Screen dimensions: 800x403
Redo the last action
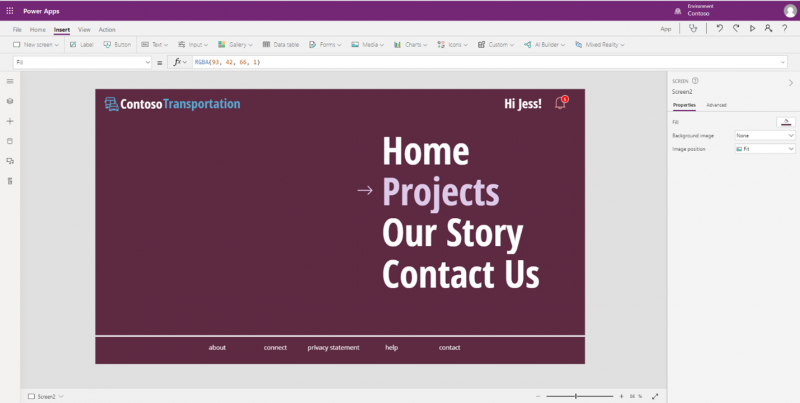click(x=736, y=29)
